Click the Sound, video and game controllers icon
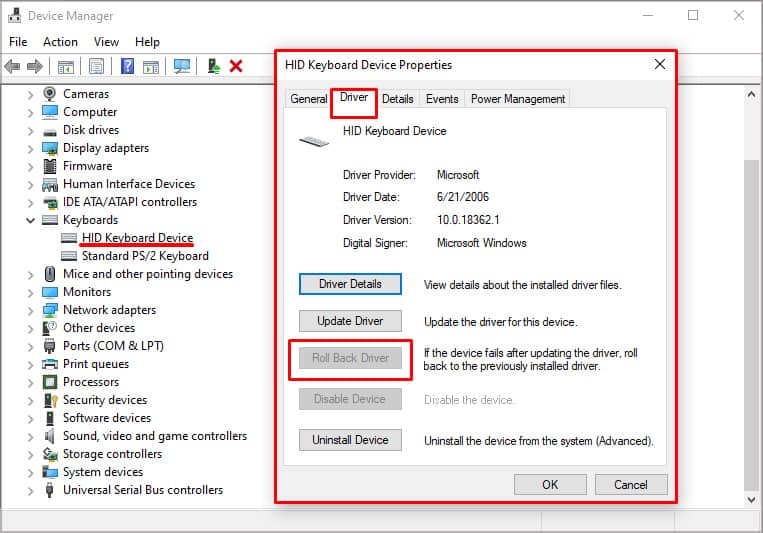Viewport: 763px width, 533px height. pos(49,436)
